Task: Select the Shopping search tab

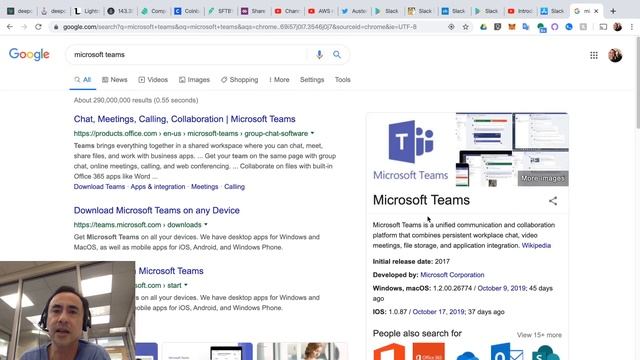Action: coord(240,80)
